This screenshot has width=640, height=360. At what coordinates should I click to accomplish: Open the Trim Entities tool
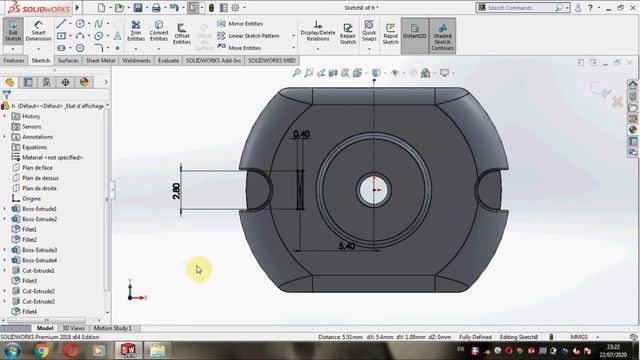136,31
